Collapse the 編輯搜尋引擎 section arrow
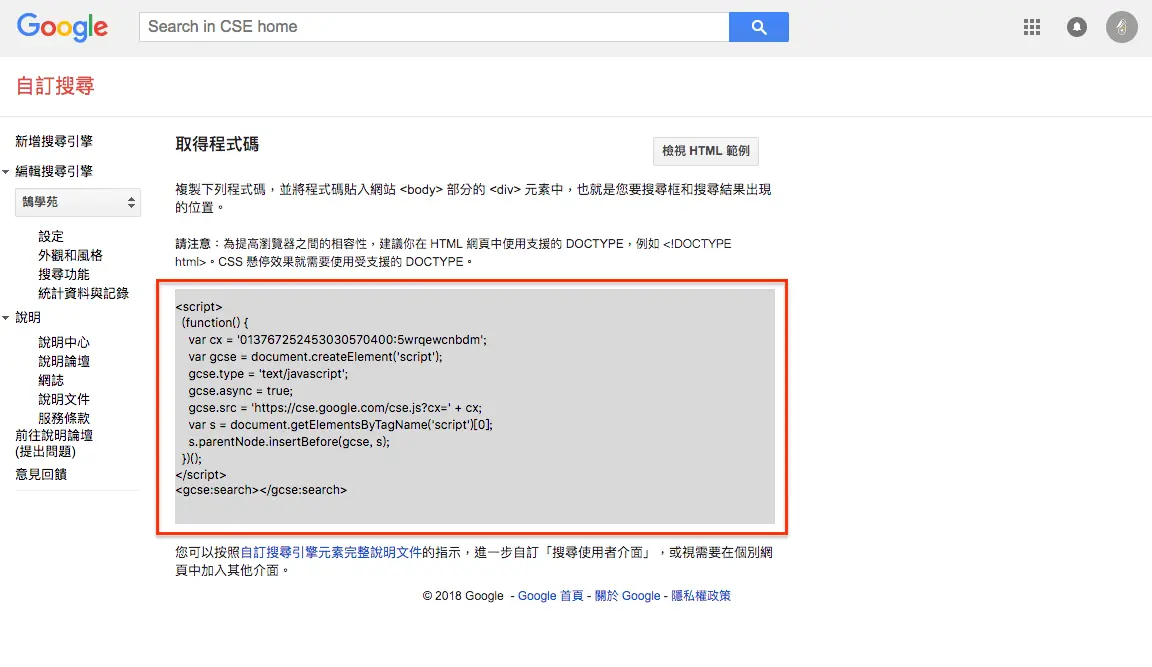 point(6,172)
